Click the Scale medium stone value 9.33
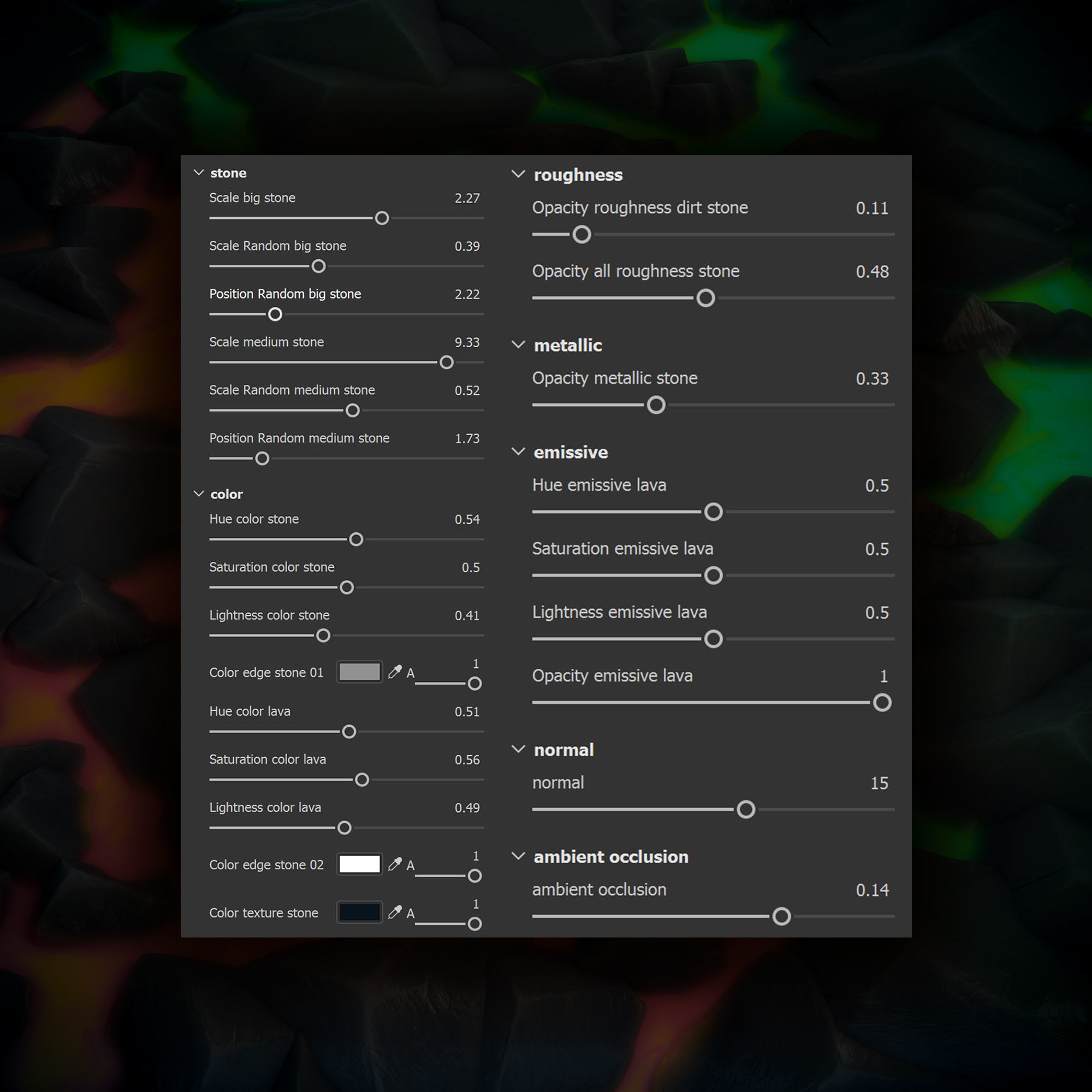The image size is (1092, 1092). point(467,342)
